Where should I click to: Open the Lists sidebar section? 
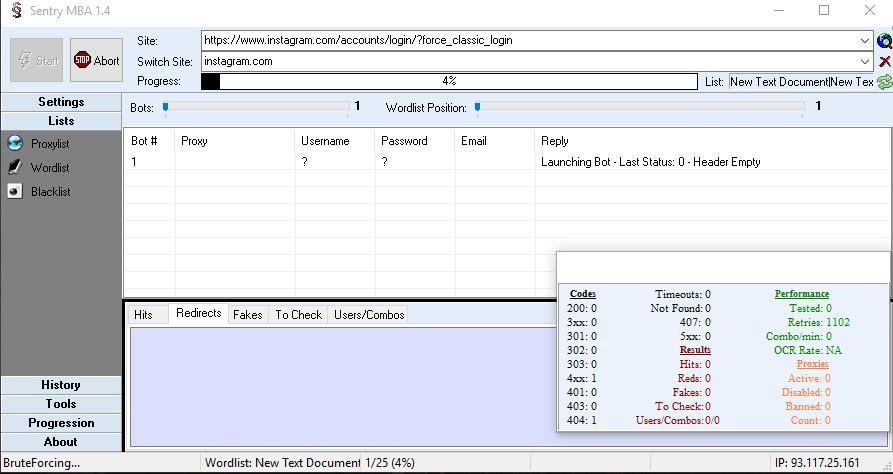point(61,121)
